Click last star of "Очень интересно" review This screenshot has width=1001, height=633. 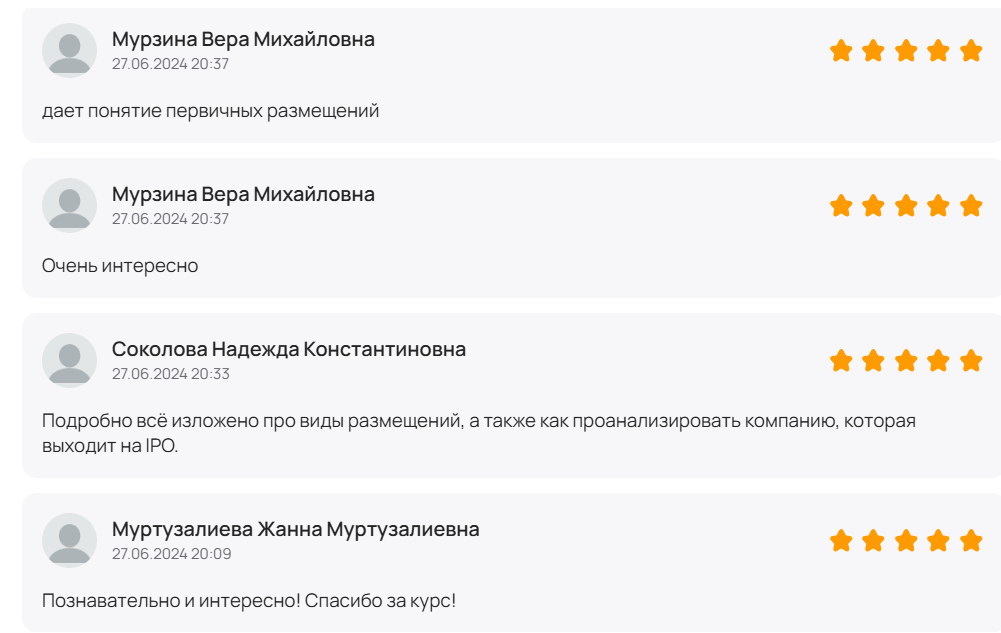(971, 206)
